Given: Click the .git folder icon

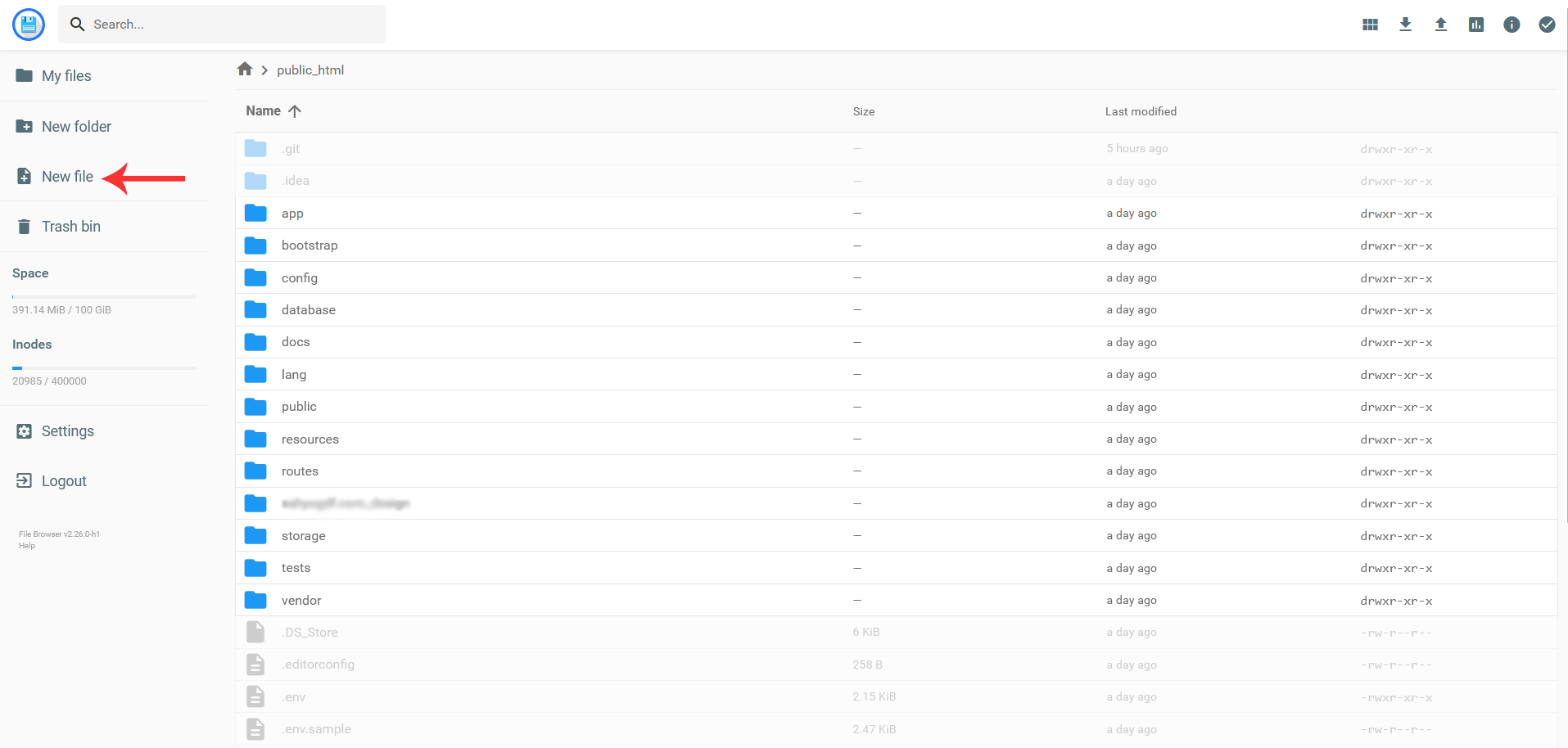Looking at the screenshot, I should coord(255,149).
